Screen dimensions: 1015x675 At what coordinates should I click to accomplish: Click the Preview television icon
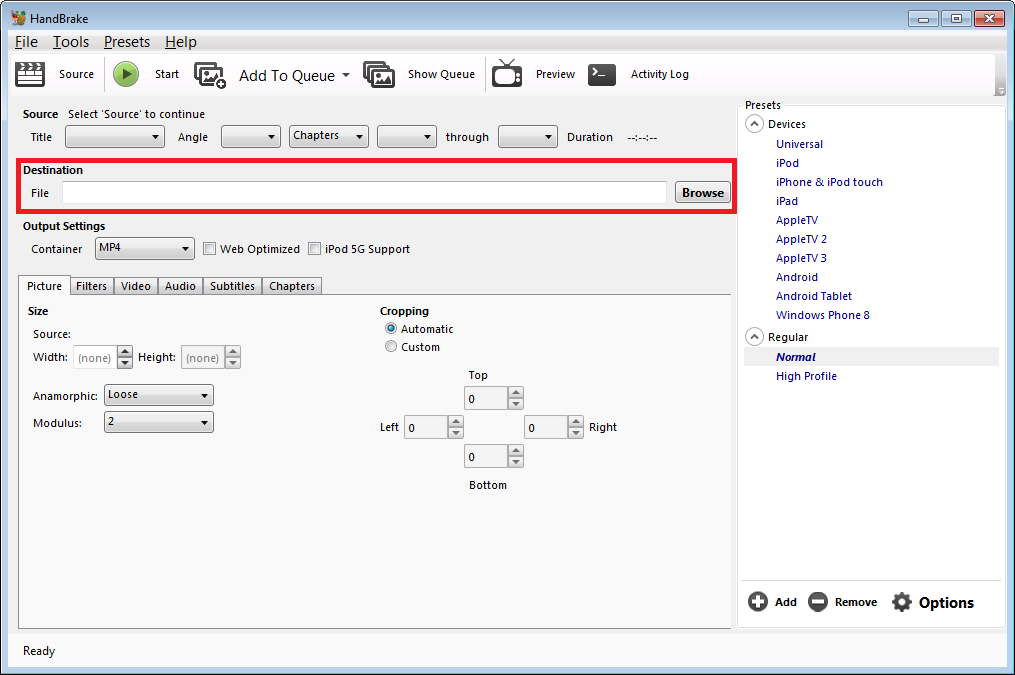507,73
